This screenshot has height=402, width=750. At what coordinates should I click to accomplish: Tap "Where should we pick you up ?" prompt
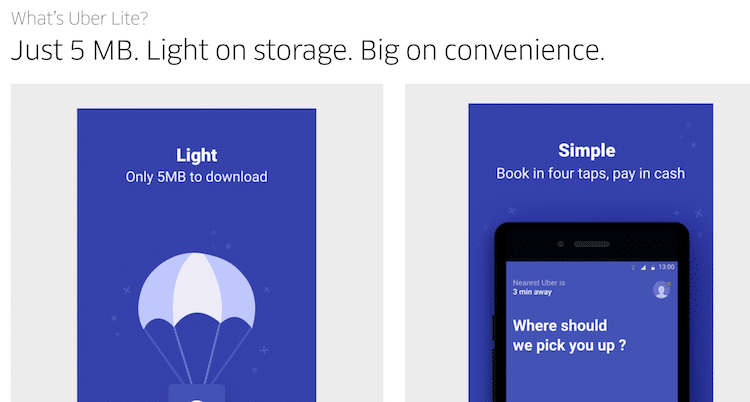[569, 335]
